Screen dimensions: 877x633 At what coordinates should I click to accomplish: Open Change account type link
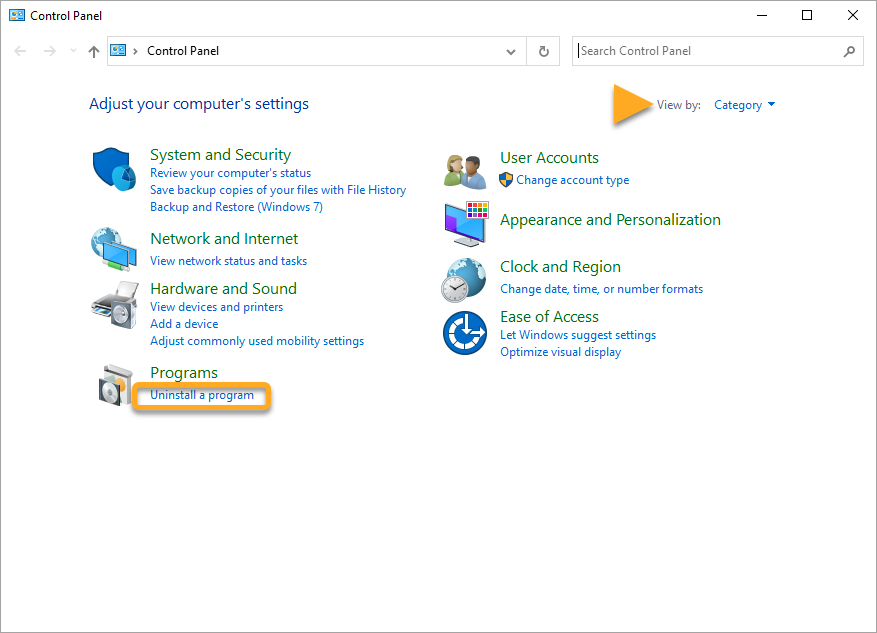tap(572, 180)
